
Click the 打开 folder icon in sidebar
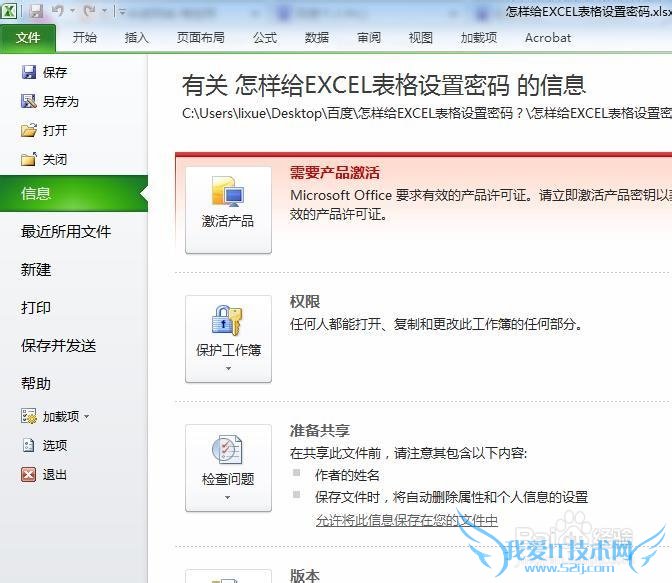coord(29,130)
